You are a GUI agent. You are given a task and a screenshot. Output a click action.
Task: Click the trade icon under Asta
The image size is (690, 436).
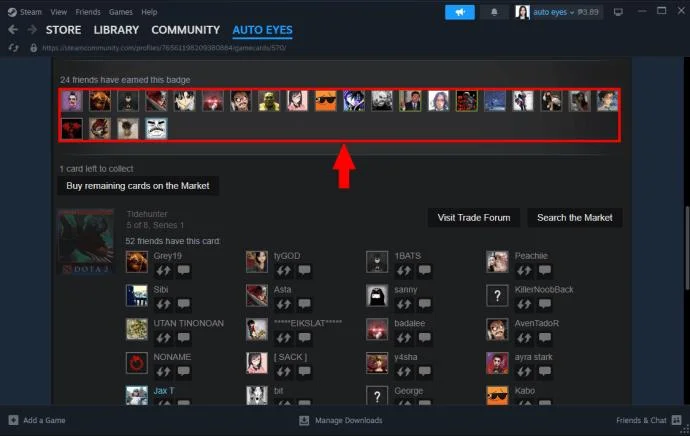(x=284, y=304)
